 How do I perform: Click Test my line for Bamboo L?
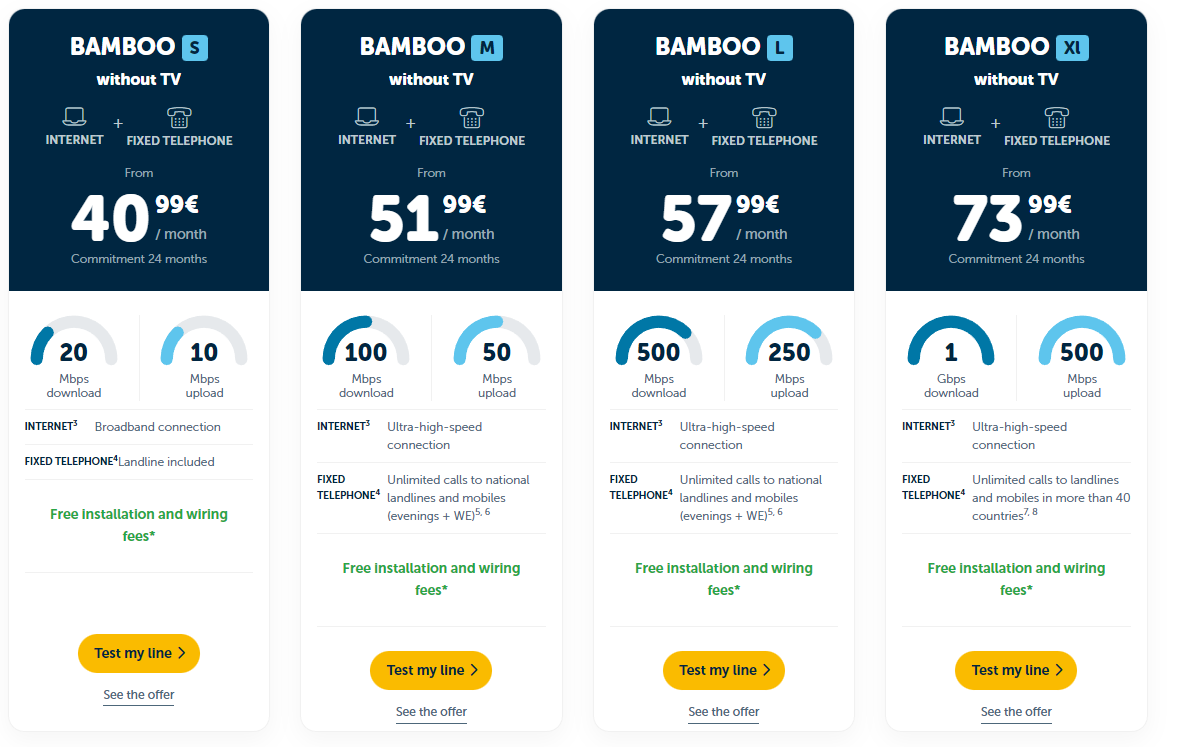[x=724, y=670]
